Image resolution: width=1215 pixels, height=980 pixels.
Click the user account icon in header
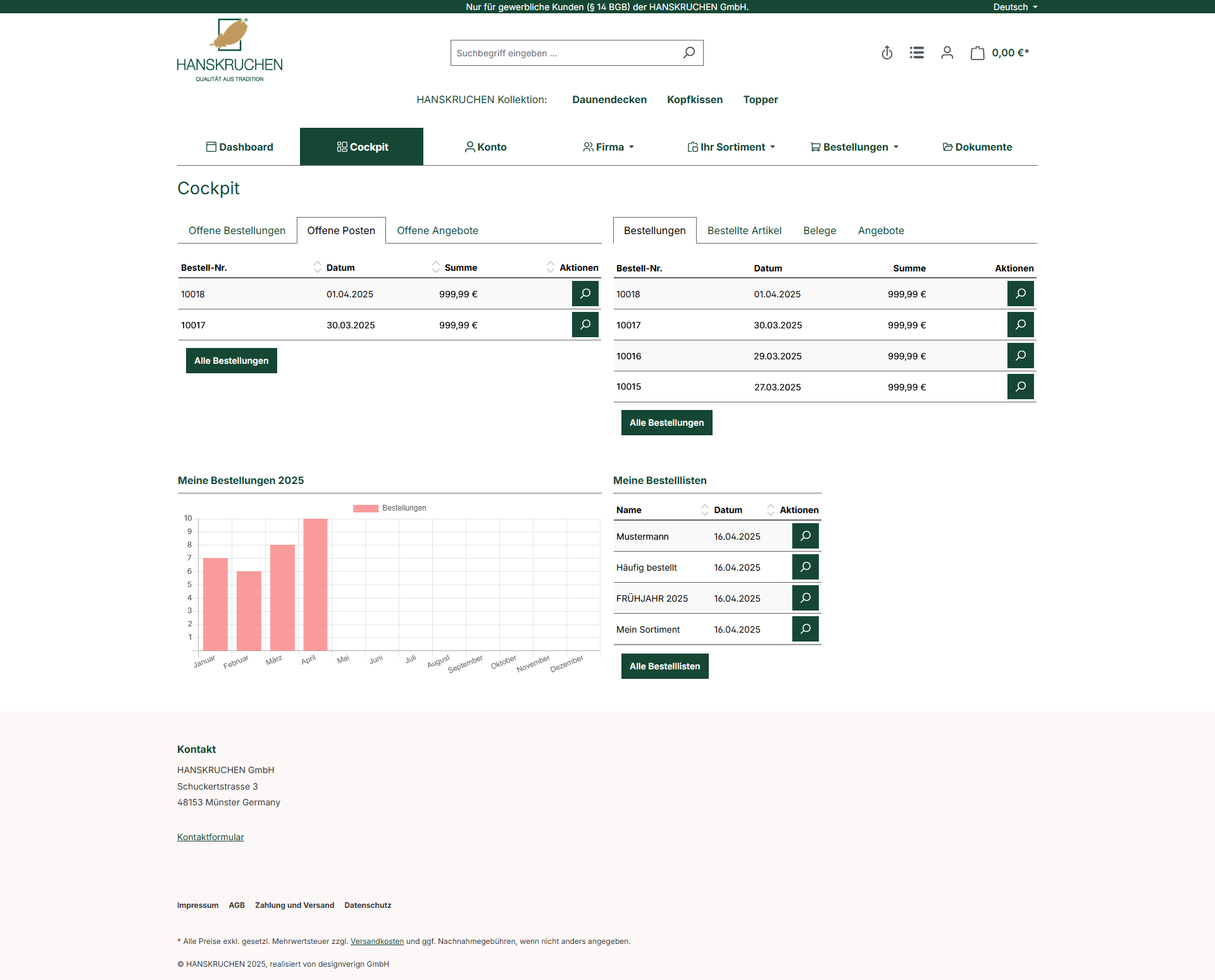[947, 53]
